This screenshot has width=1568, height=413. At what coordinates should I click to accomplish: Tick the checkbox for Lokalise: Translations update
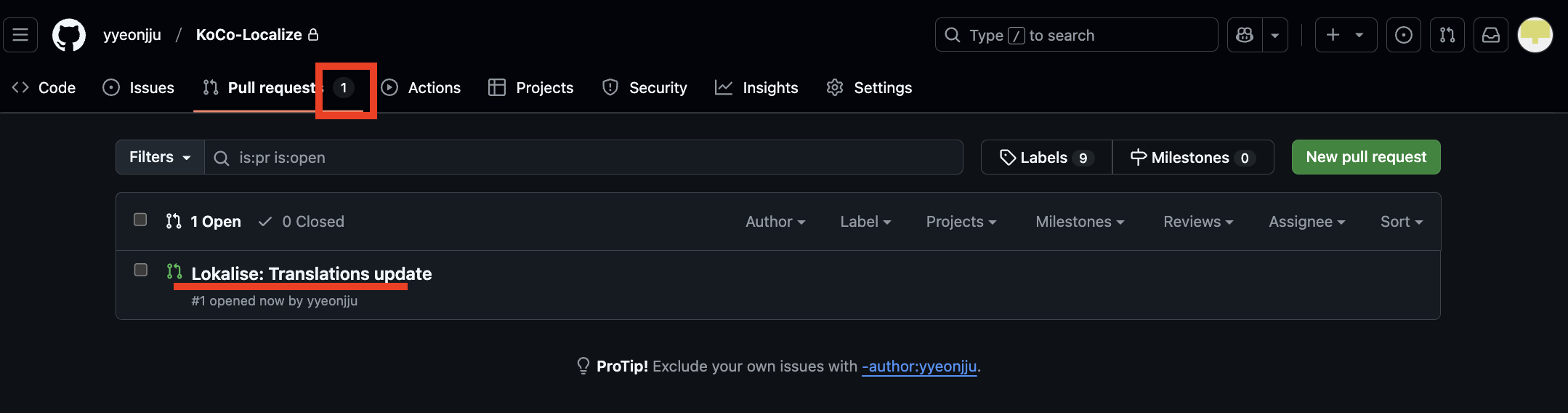141,270
